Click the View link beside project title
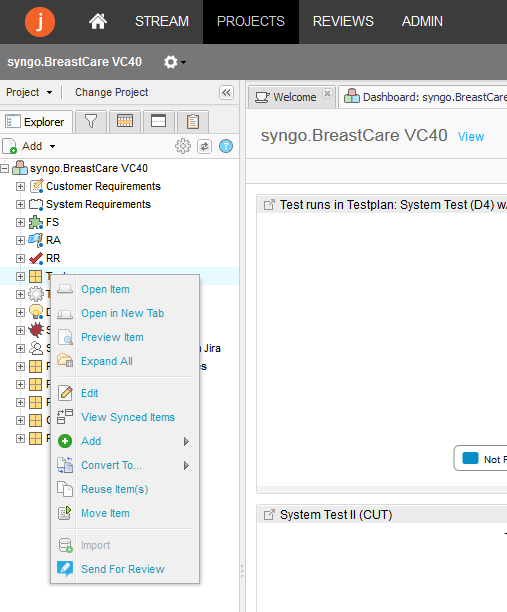The image size is (507, 612). tap(471, 137)
